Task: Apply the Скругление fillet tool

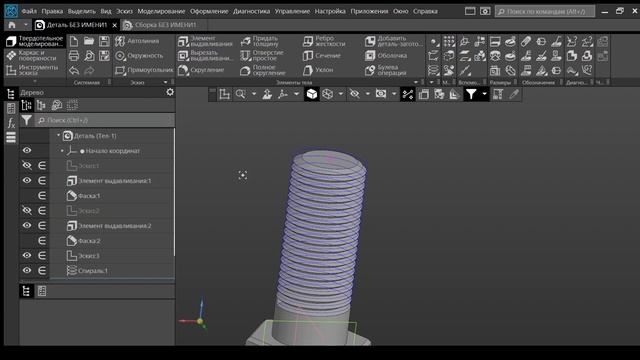Action: (x=201, y=71)
